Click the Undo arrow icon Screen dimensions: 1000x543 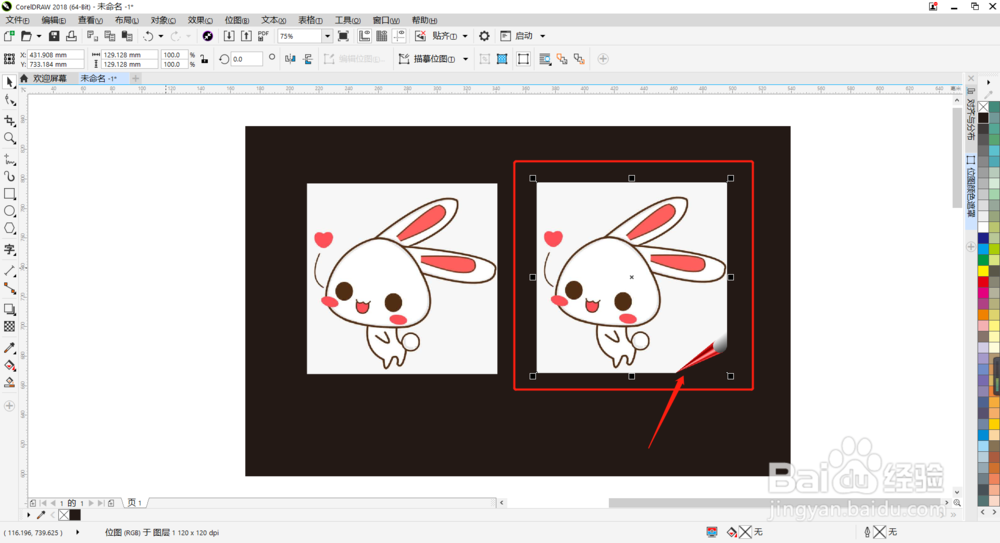click(x=148, y=36)
